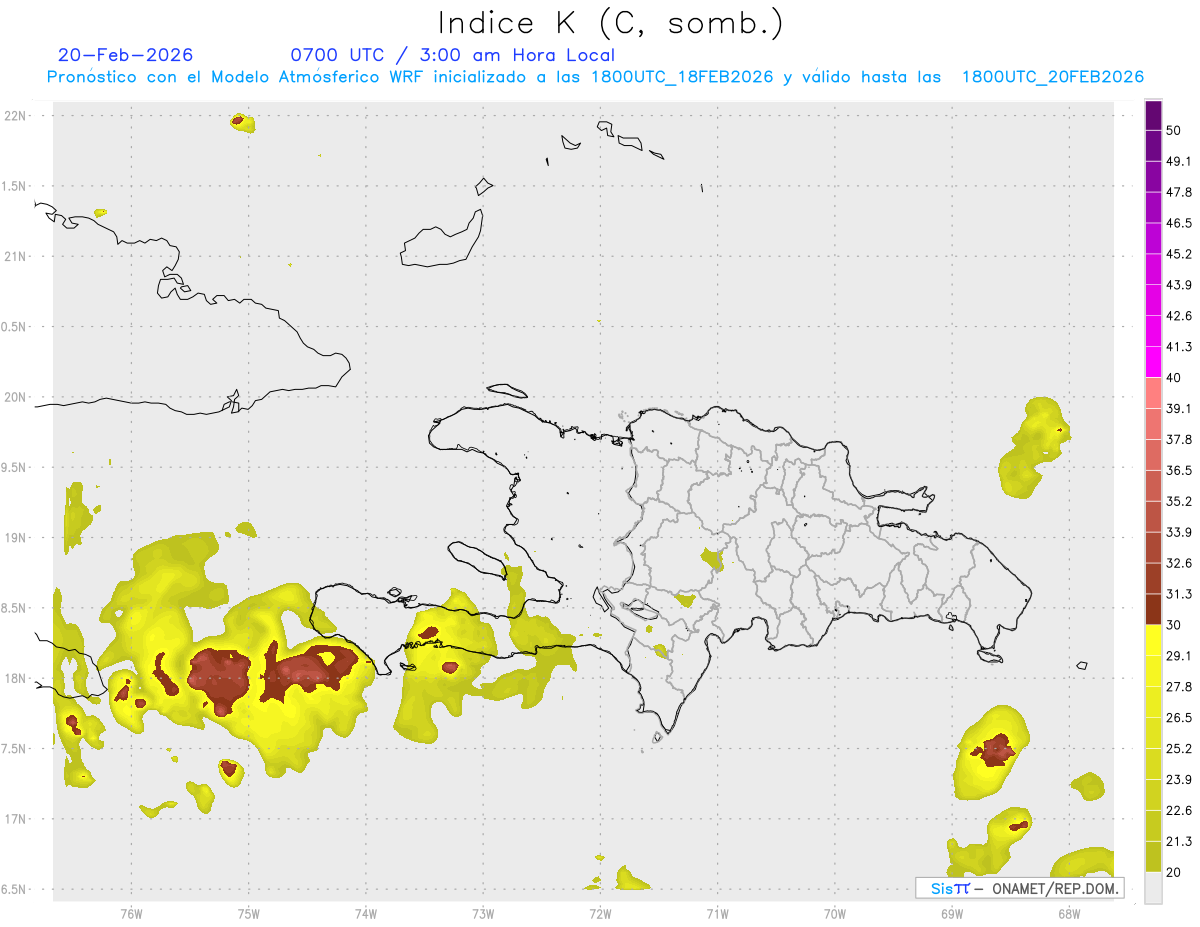This screenshot has width=1200, height=927.
Task: Pick the grey swatch below the 20 mark
Action: click(1153, 888)
